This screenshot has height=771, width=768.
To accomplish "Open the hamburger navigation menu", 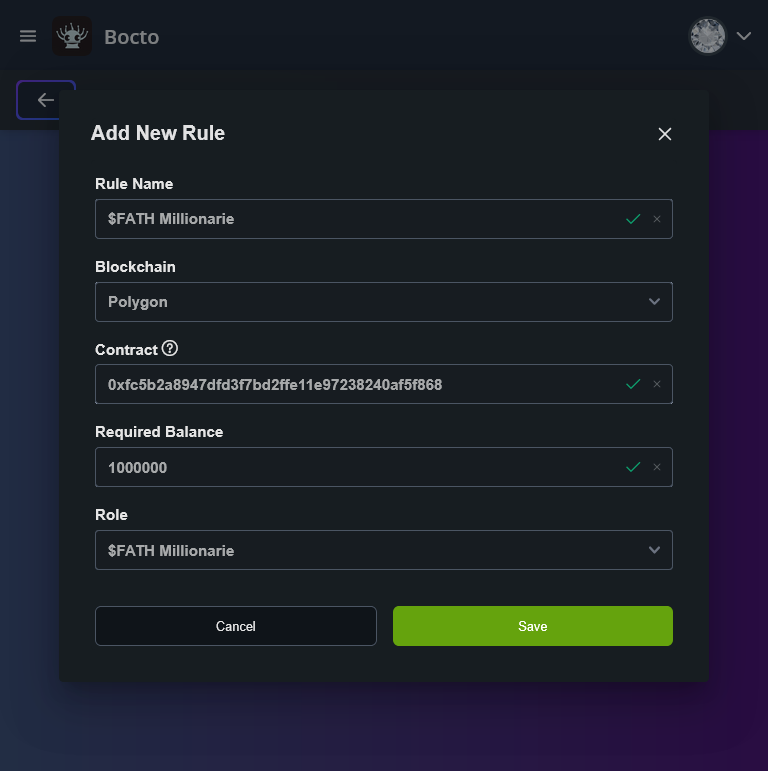I will coord(28,36).
